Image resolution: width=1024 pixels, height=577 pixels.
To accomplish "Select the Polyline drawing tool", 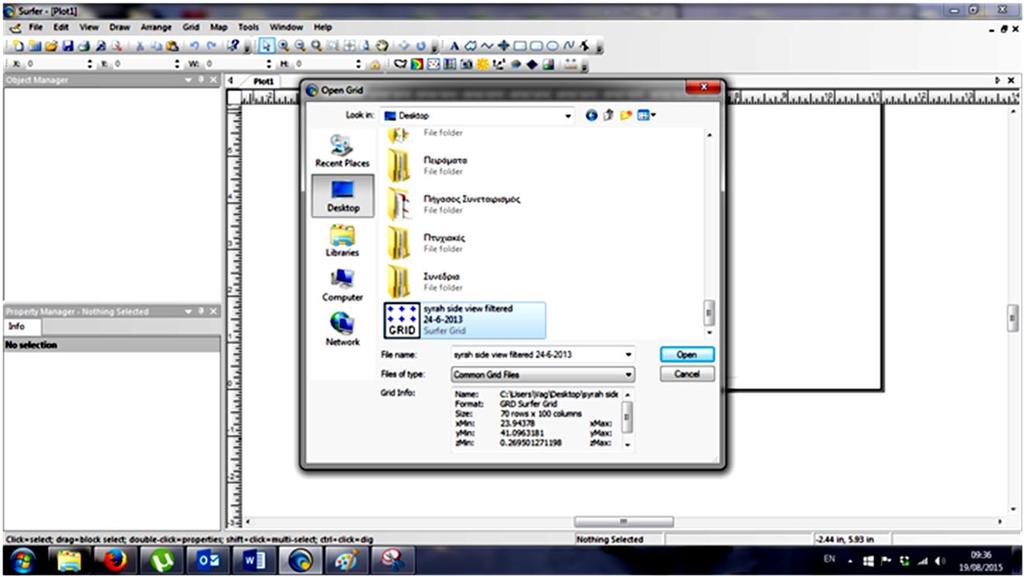I will 487,46.
